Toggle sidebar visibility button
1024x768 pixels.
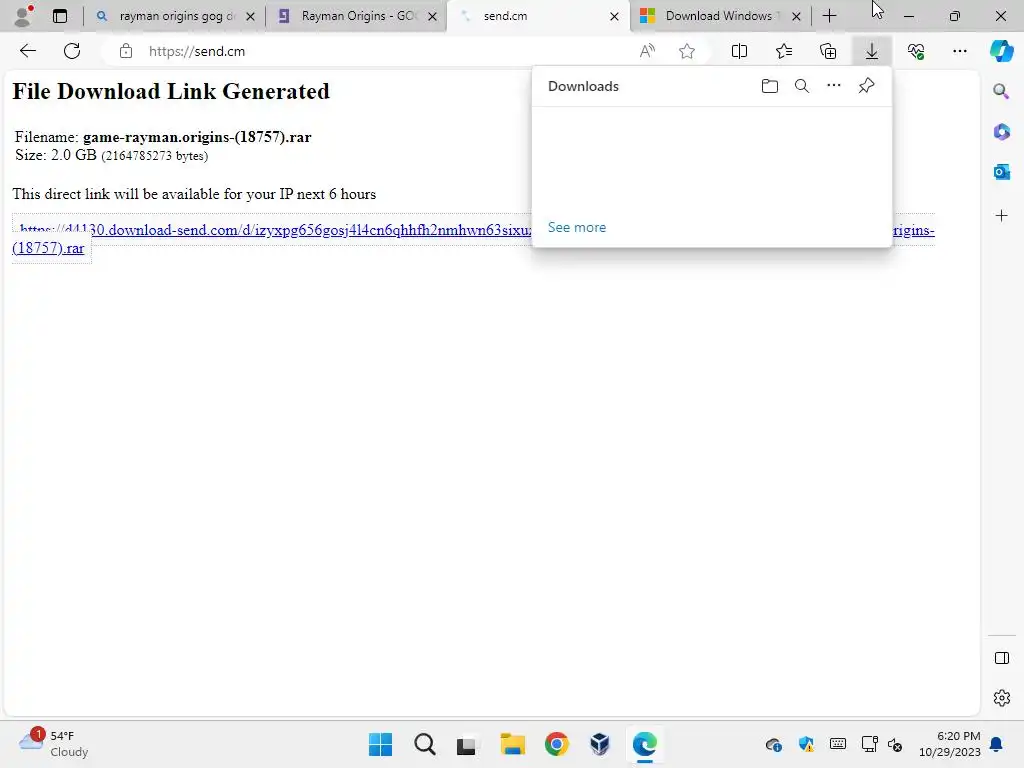pos(1001,658)
